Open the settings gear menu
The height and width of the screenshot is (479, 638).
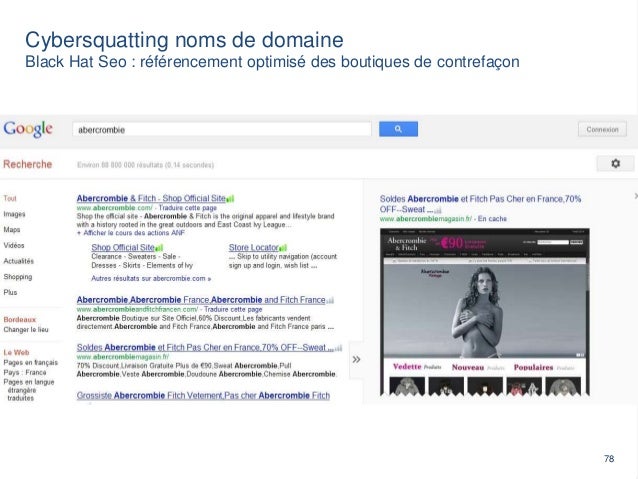(615, 163)
